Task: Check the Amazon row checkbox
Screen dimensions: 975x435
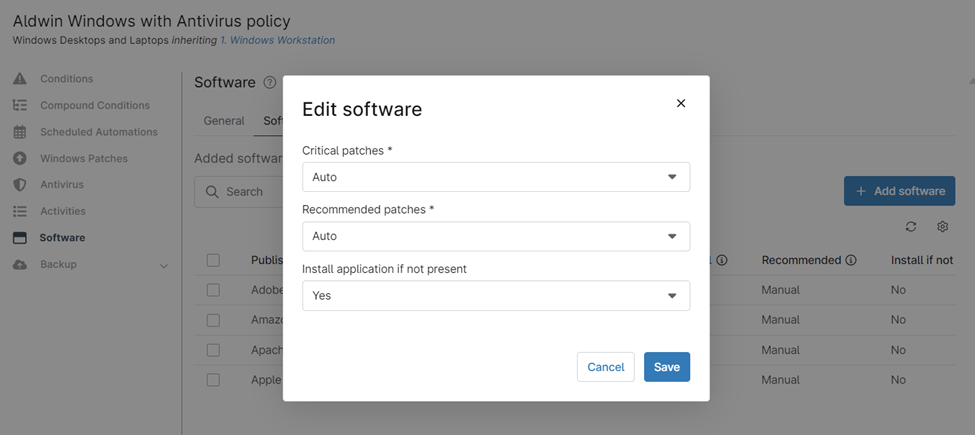Action: click(213, 320)
